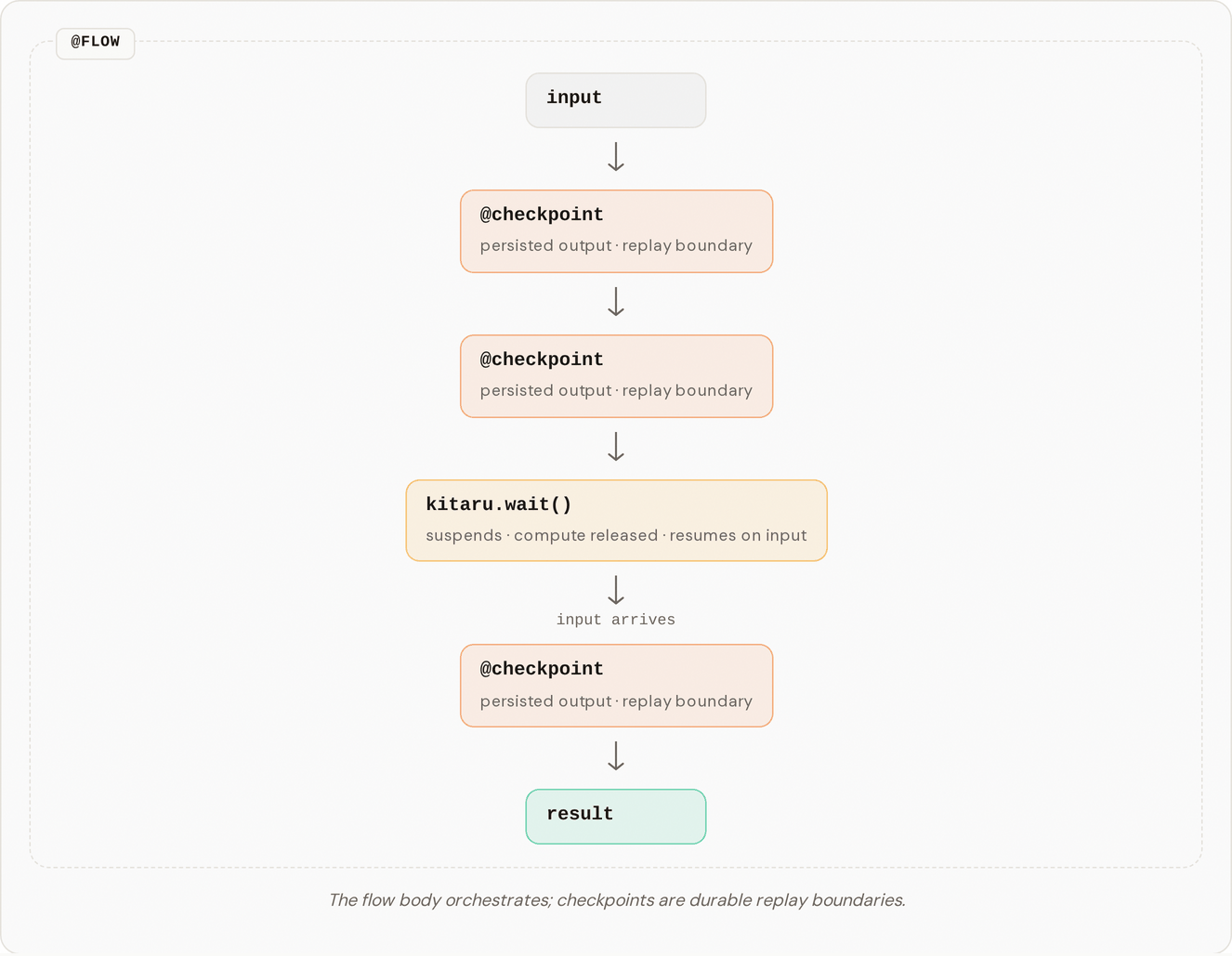Click the @FLOW label tag

(95, 43)
